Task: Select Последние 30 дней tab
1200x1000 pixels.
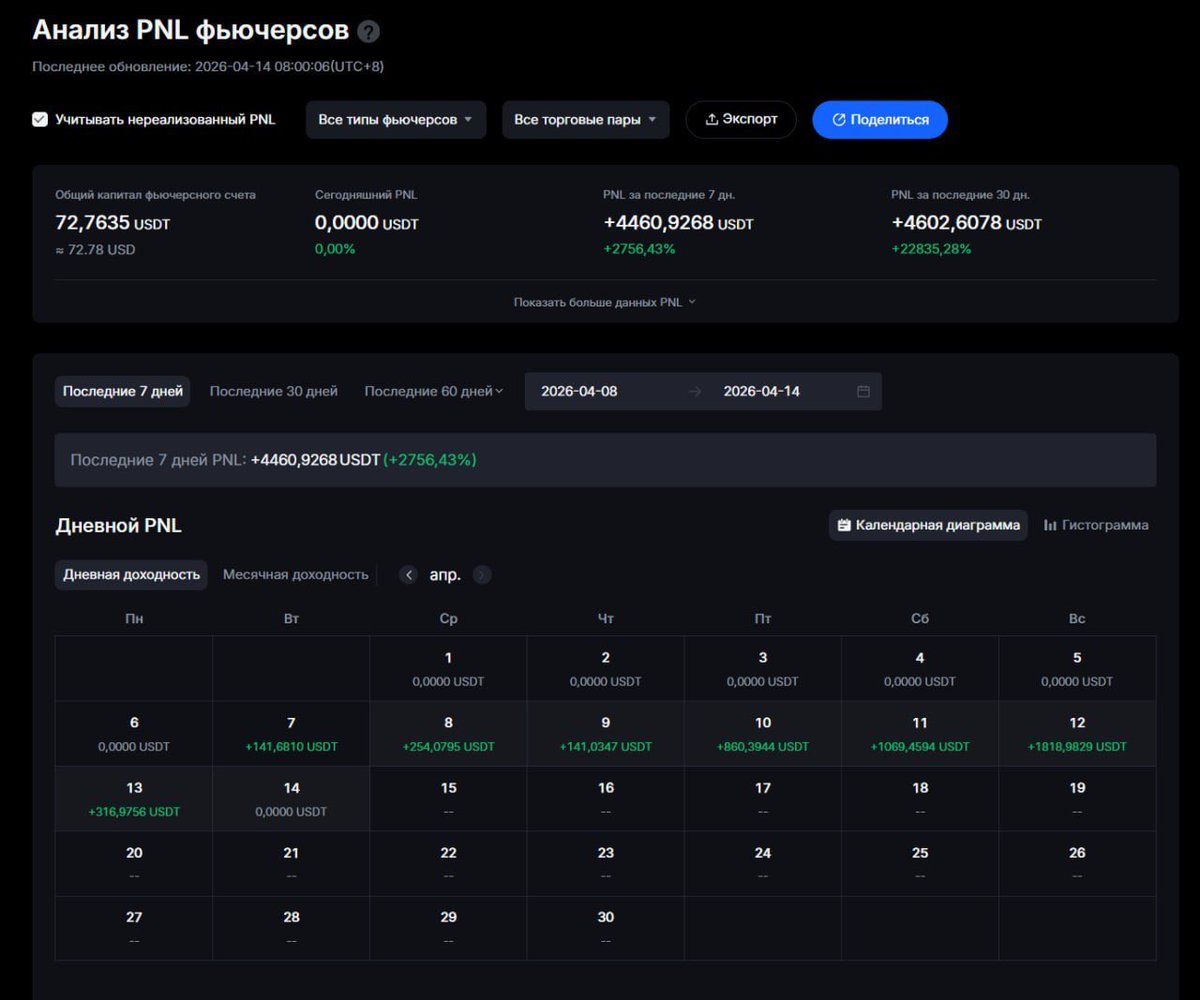Action: 274,392
